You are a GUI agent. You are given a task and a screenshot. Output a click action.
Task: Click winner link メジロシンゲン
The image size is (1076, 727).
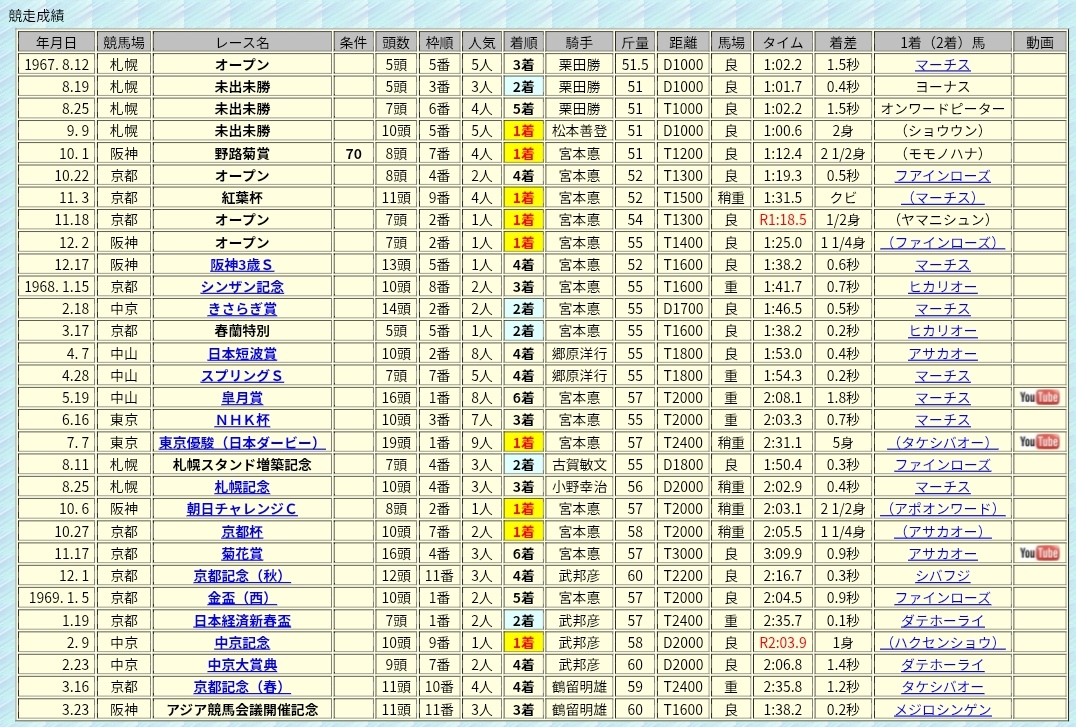click(x=942, y=709)
